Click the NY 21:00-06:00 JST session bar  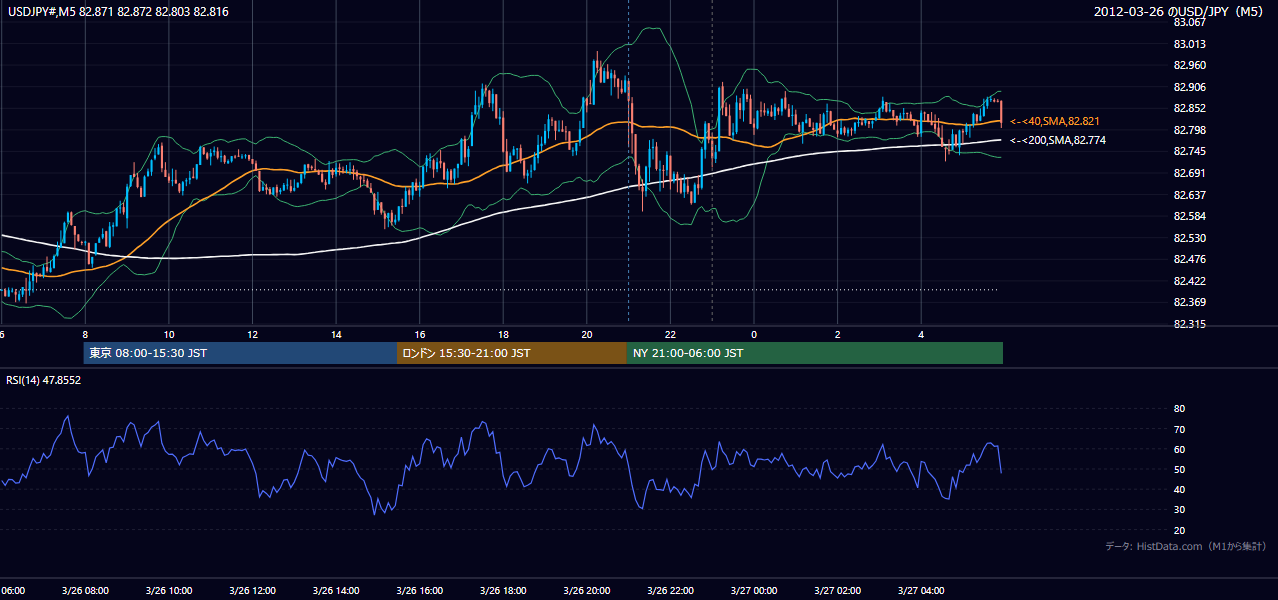click(815, 353)
